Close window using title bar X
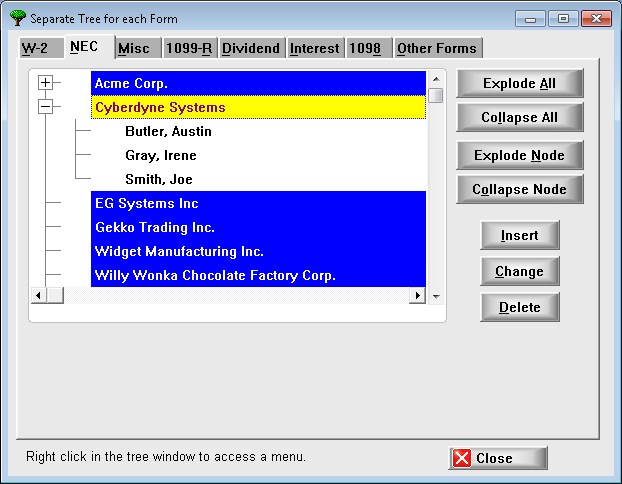The height and width of the screenshot is (484, 622). tap(596, 19)
